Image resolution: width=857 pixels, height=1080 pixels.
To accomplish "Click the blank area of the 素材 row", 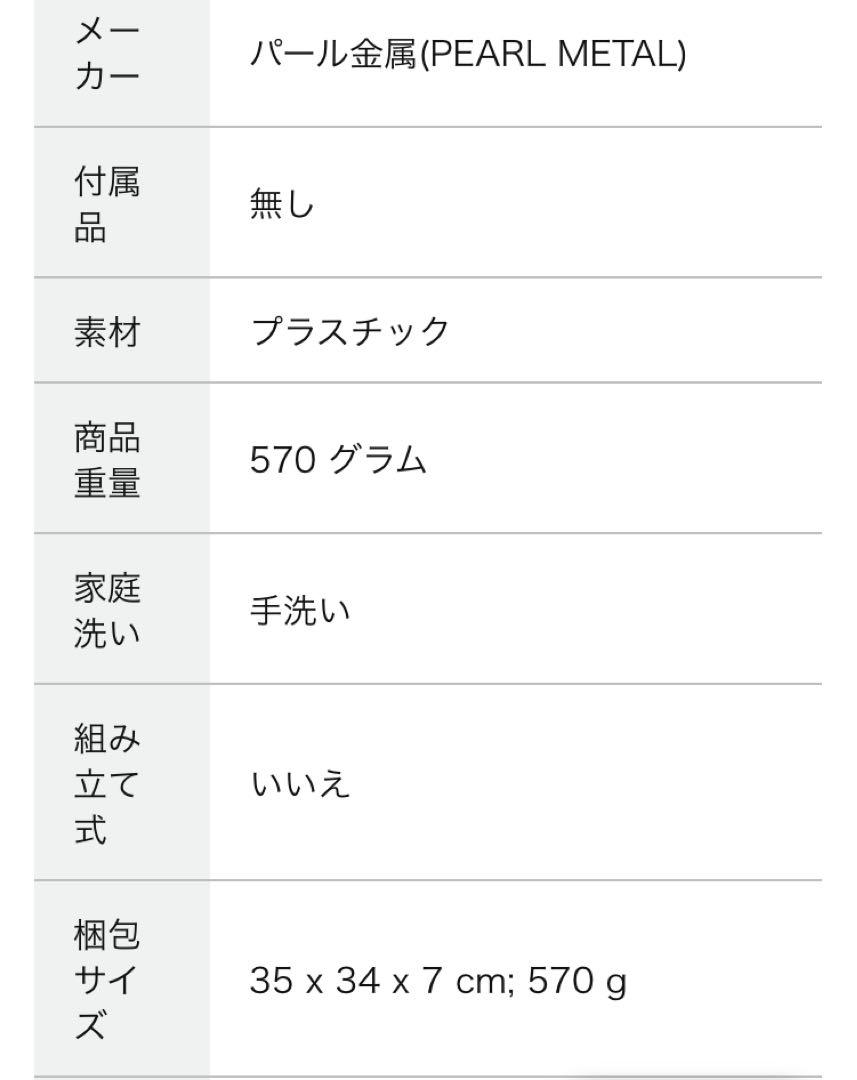I will tap(634, 331).
